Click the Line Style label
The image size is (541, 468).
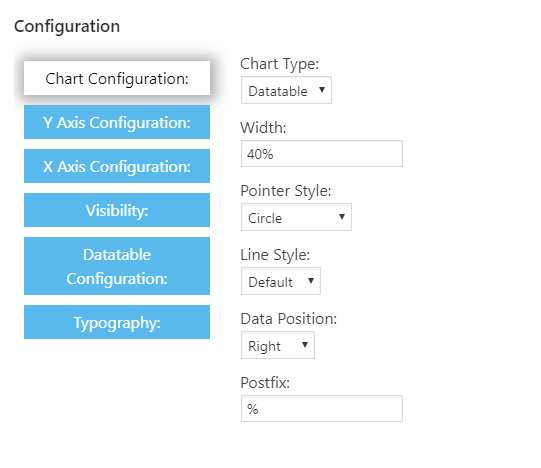click(275, 255)
